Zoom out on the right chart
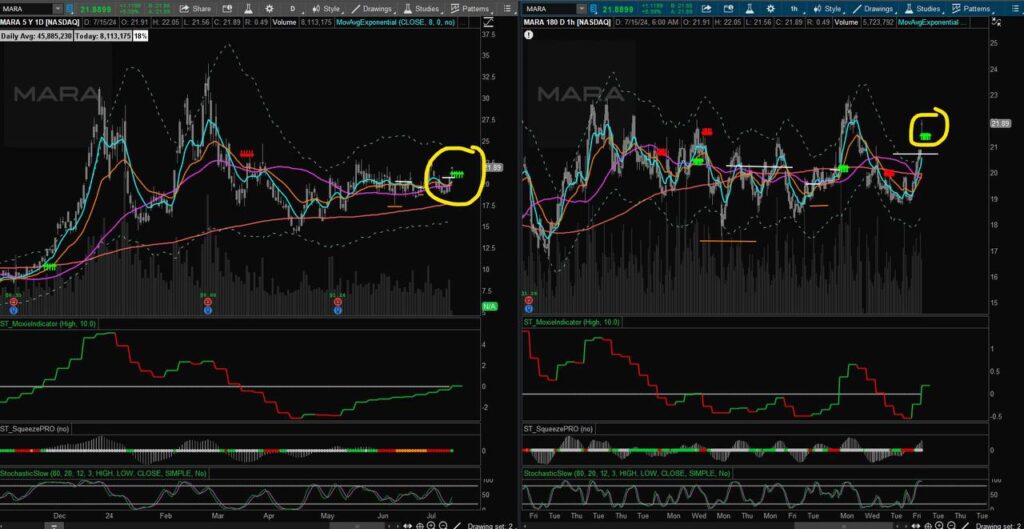 click(x=953, y=525)
